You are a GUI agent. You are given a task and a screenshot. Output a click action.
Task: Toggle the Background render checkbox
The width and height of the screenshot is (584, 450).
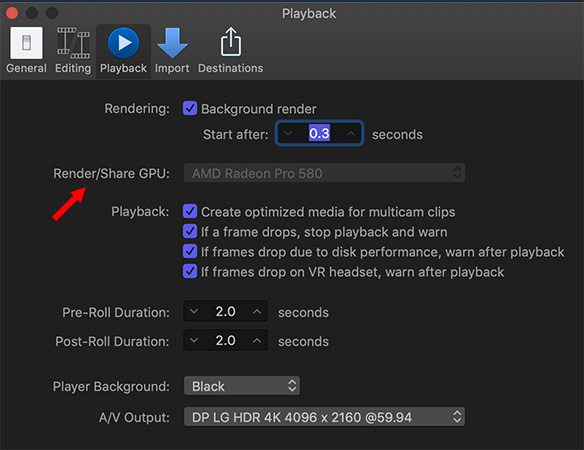pos(190,108)
